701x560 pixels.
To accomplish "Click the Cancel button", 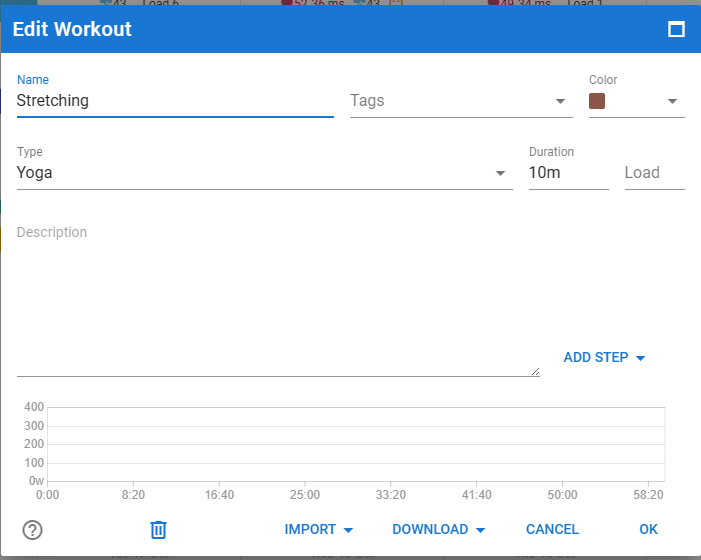I will click(x=552, y=530).
